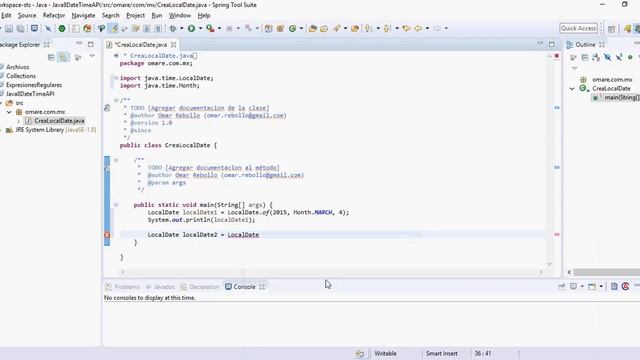Open the Window menu
The height and width of the screenshot is (360, 640).
pyautogui.click(x=180, y=16)
